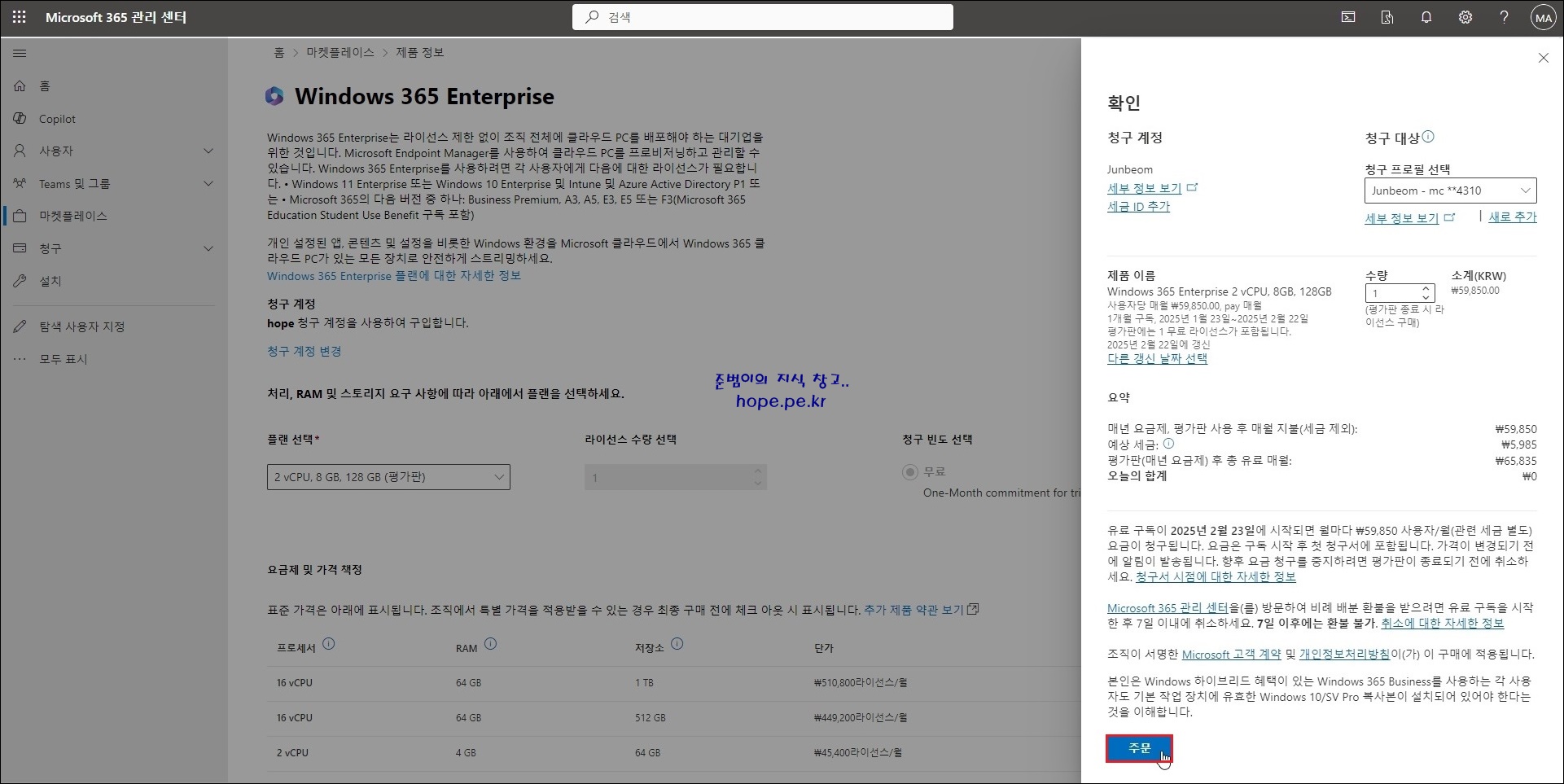This screenshot has width=1564, height=784.
Task: Close the 확인 panel with X
Action: click(1543, 58)
